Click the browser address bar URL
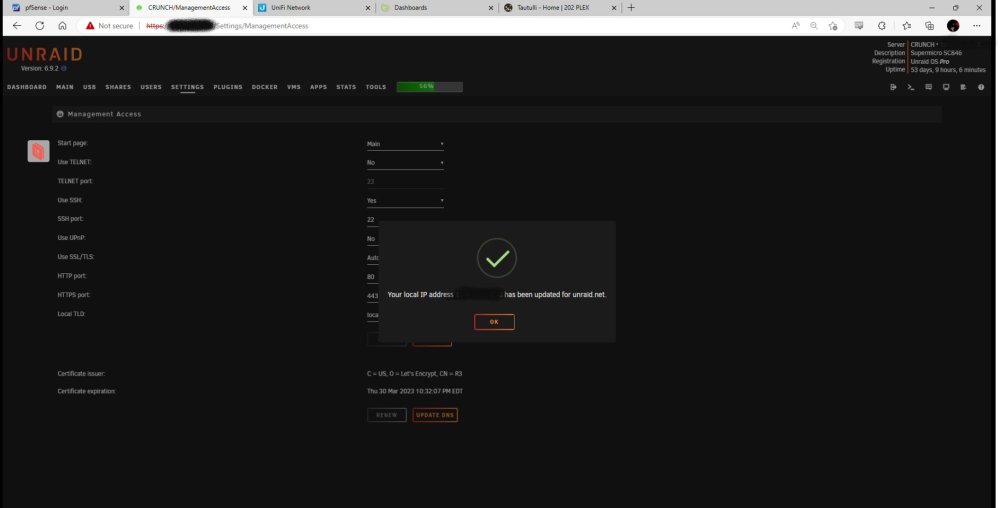Image resolution: width=1000 pixels, height=508 pixels. [x=227, y=25]
